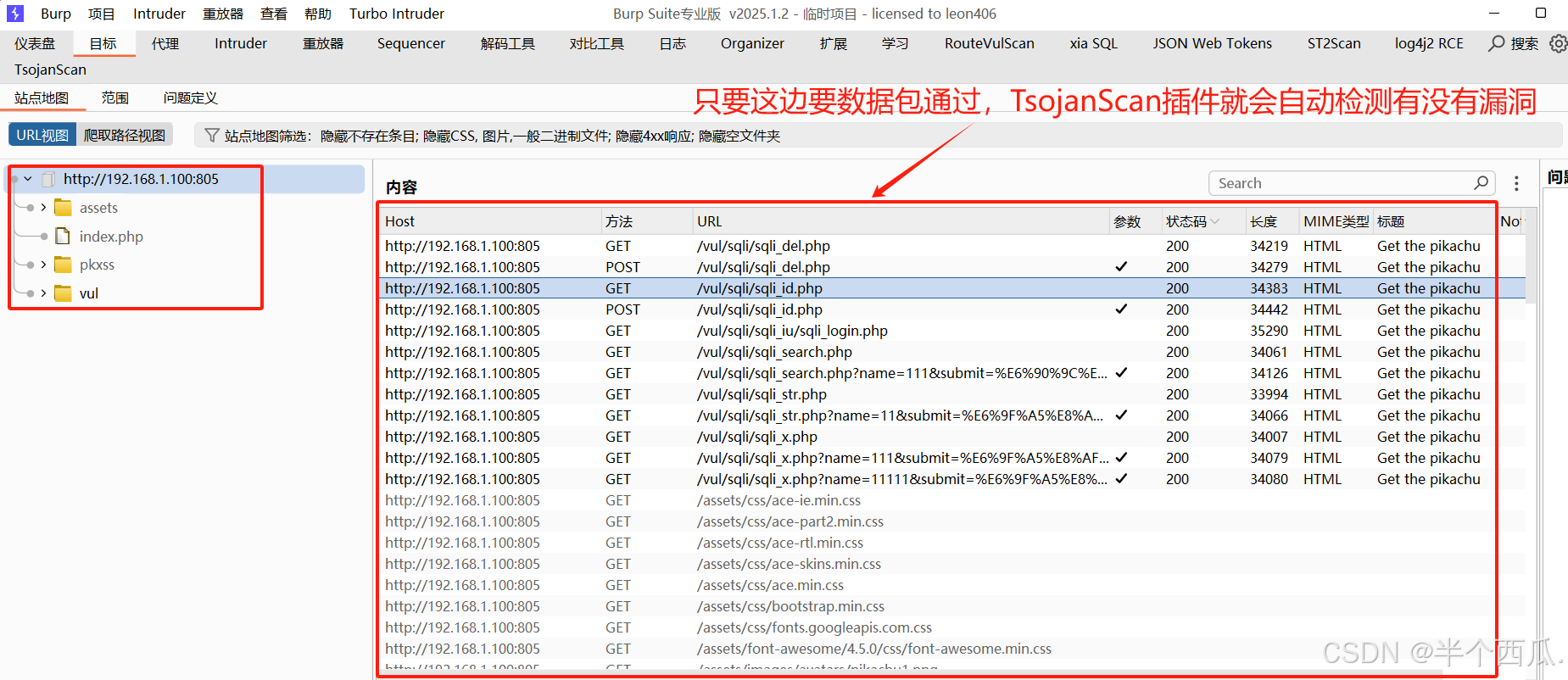Open the Burp menu

coord(56,14)
